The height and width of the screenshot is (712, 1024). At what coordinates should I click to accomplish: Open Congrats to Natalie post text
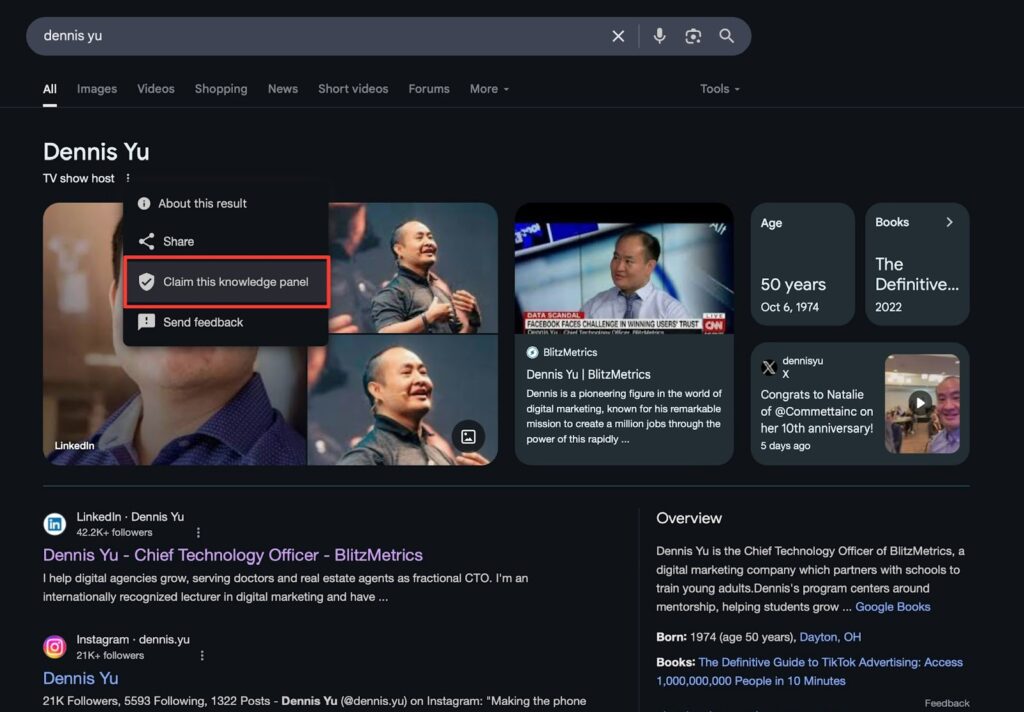click(x=816, y=412)
